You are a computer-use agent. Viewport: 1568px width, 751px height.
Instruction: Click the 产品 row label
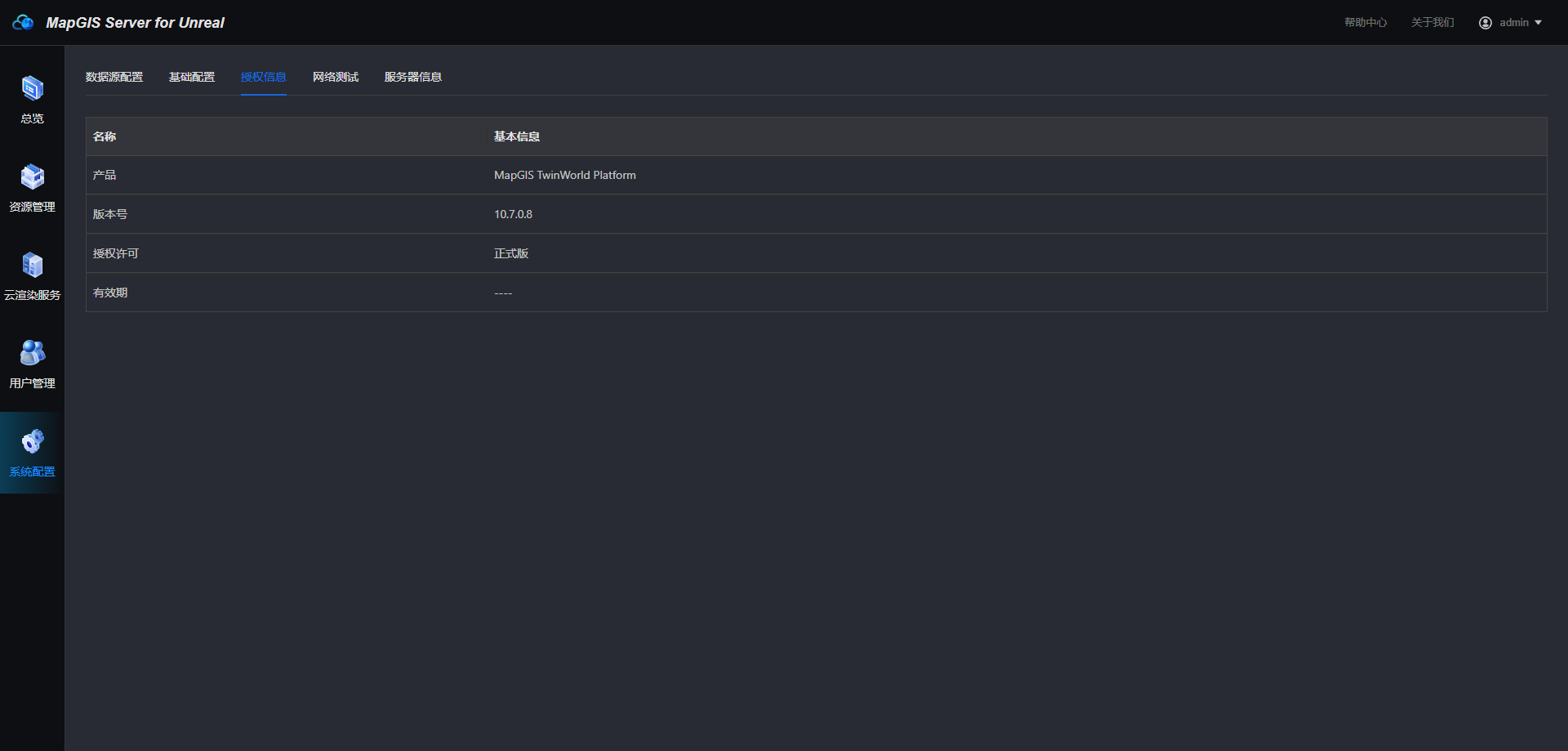point(105,175)
